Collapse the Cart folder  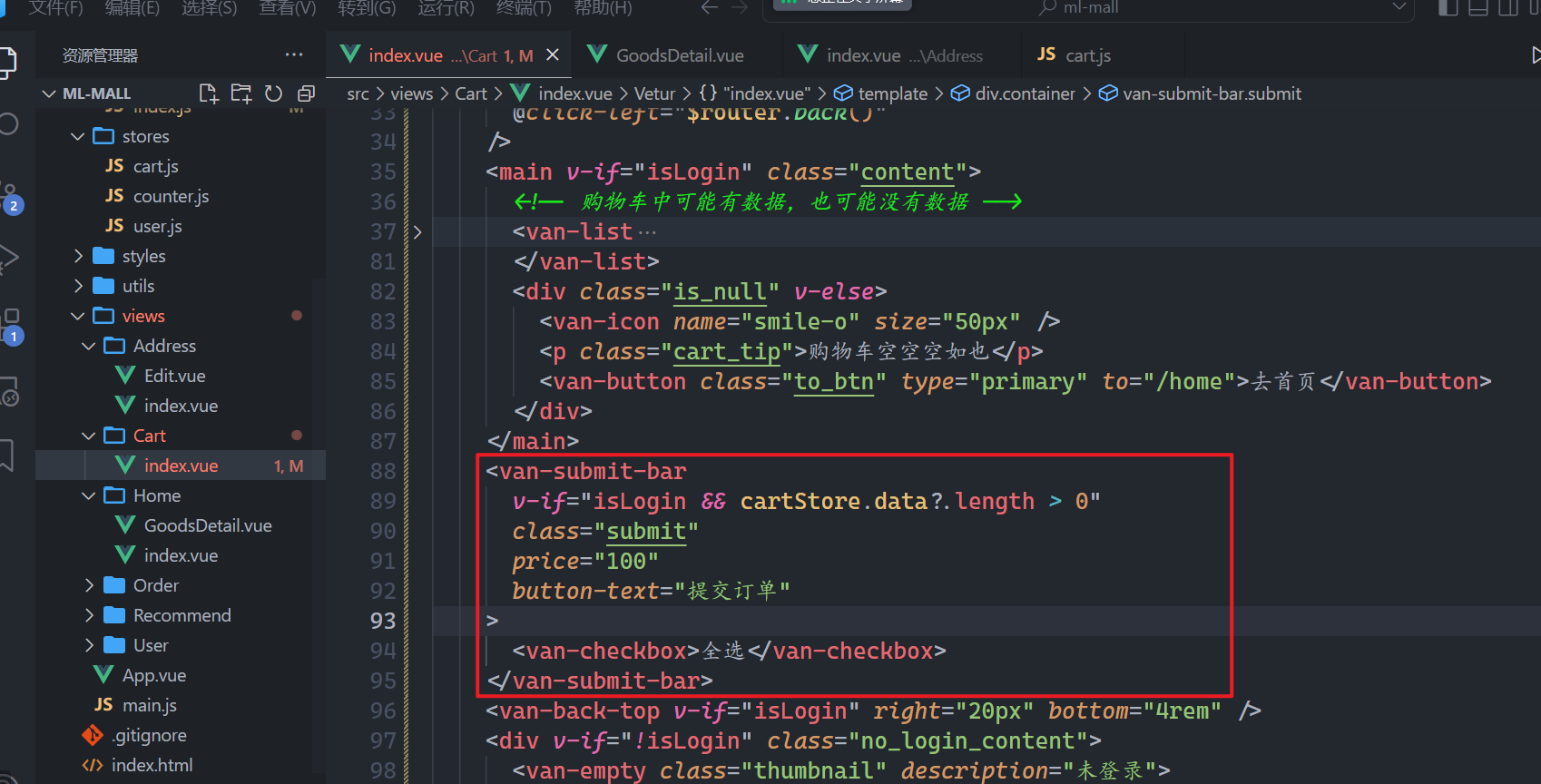89,436
